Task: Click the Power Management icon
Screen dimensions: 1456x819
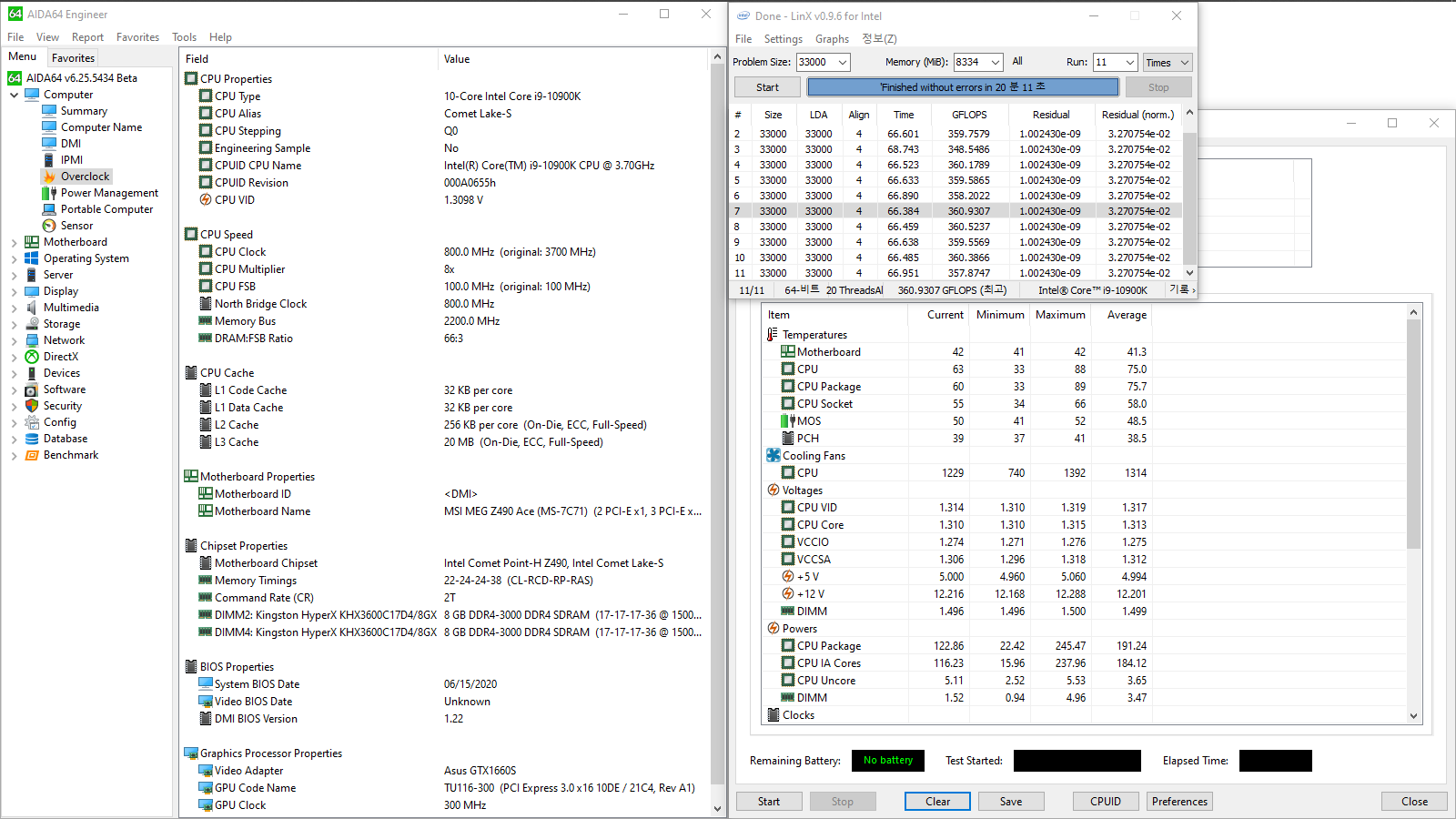Action: tap(49, 193)
